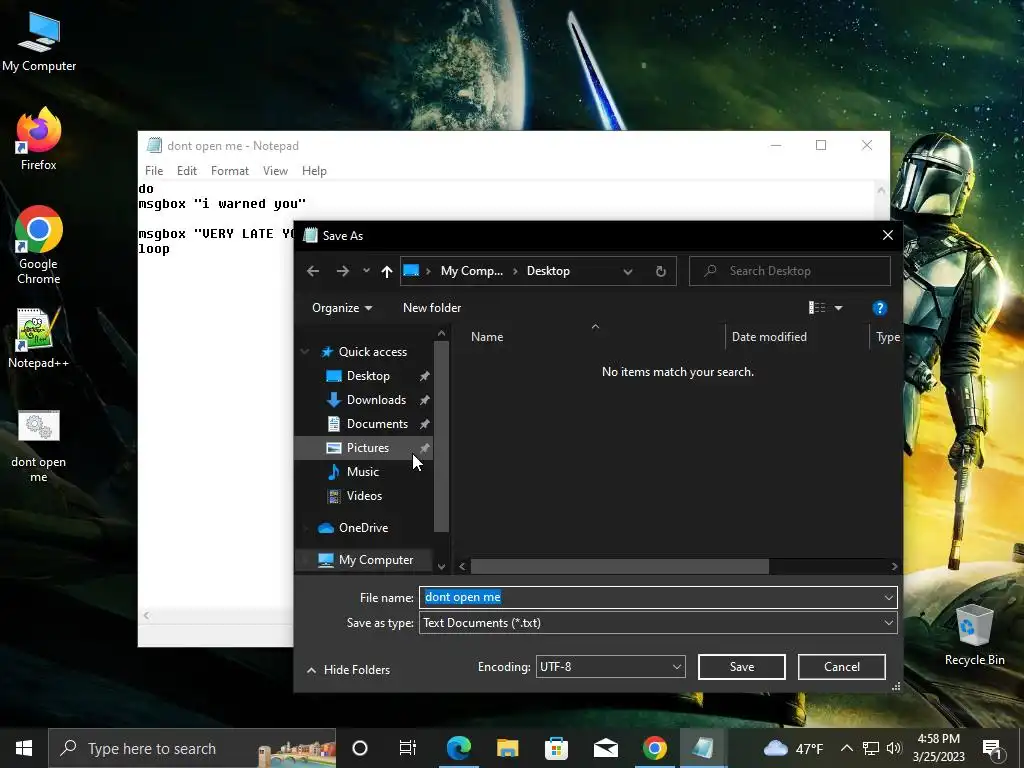Click the pin icon beside Downloads
This screenshot has width=1024, height=768.
[x=424, y=400]
